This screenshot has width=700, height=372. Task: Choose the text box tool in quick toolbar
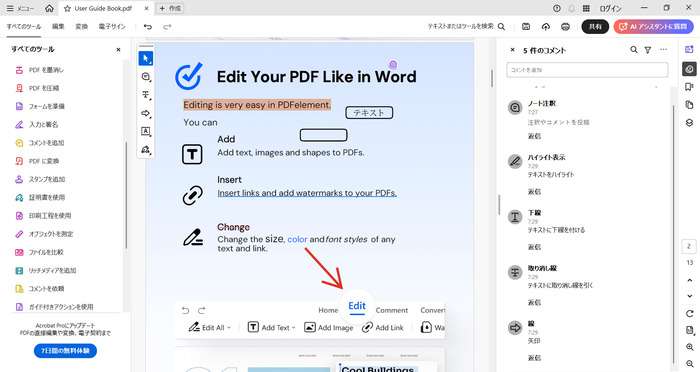(146, 131)
